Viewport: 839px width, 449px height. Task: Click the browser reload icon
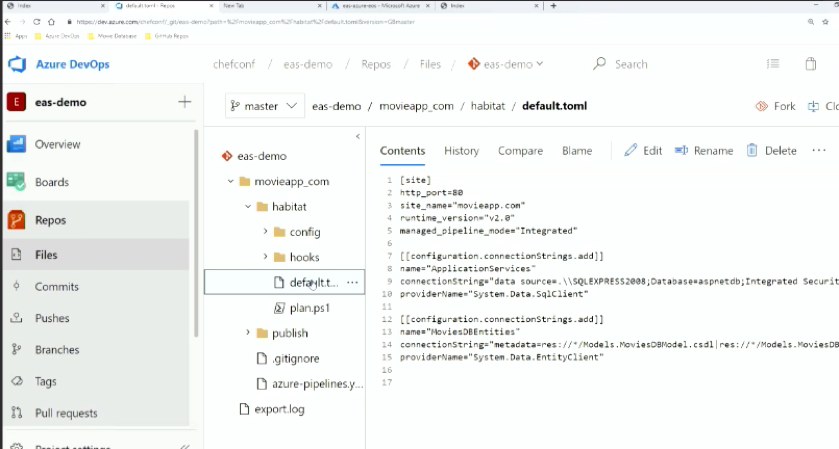(36, 22)
